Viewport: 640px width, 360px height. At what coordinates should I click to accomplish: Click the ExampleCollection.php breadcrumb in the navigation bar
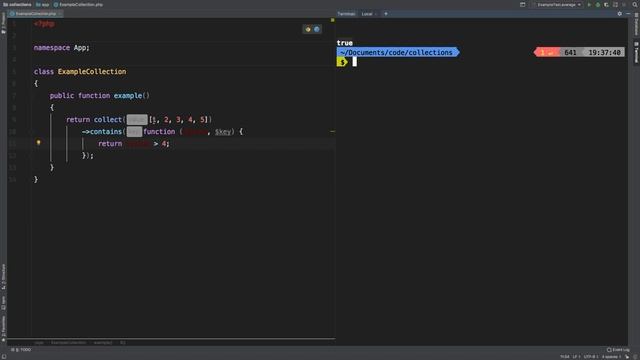[x=78, y=4]
